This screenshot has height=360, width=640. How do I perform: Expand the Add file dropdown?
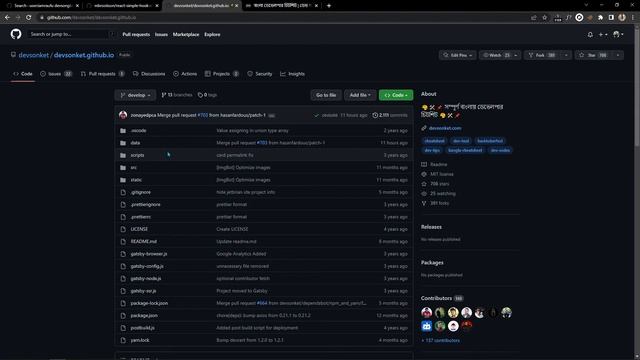tap(360, 95)
